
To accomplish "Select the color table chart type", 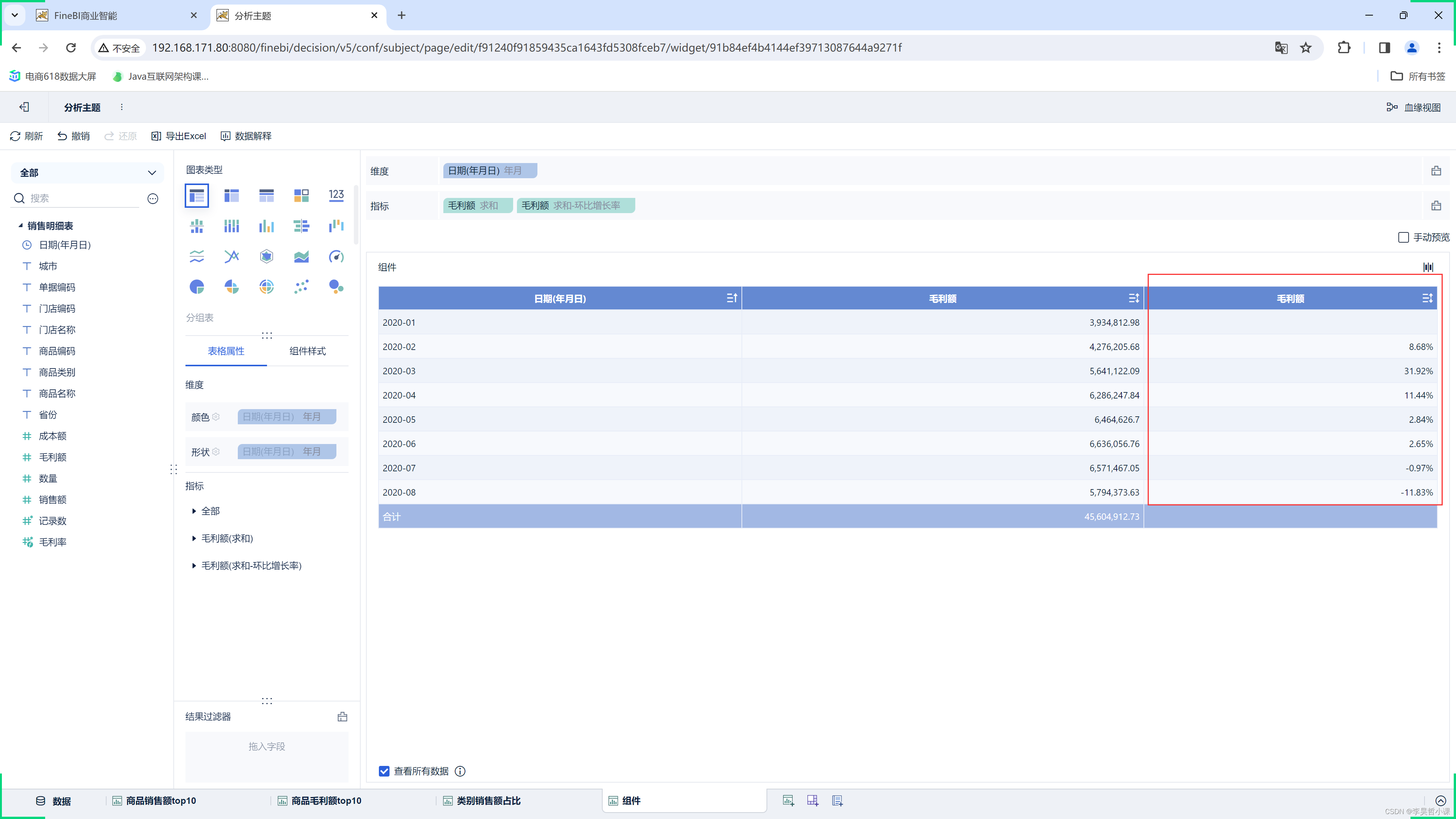I will (x=301, y=196).
